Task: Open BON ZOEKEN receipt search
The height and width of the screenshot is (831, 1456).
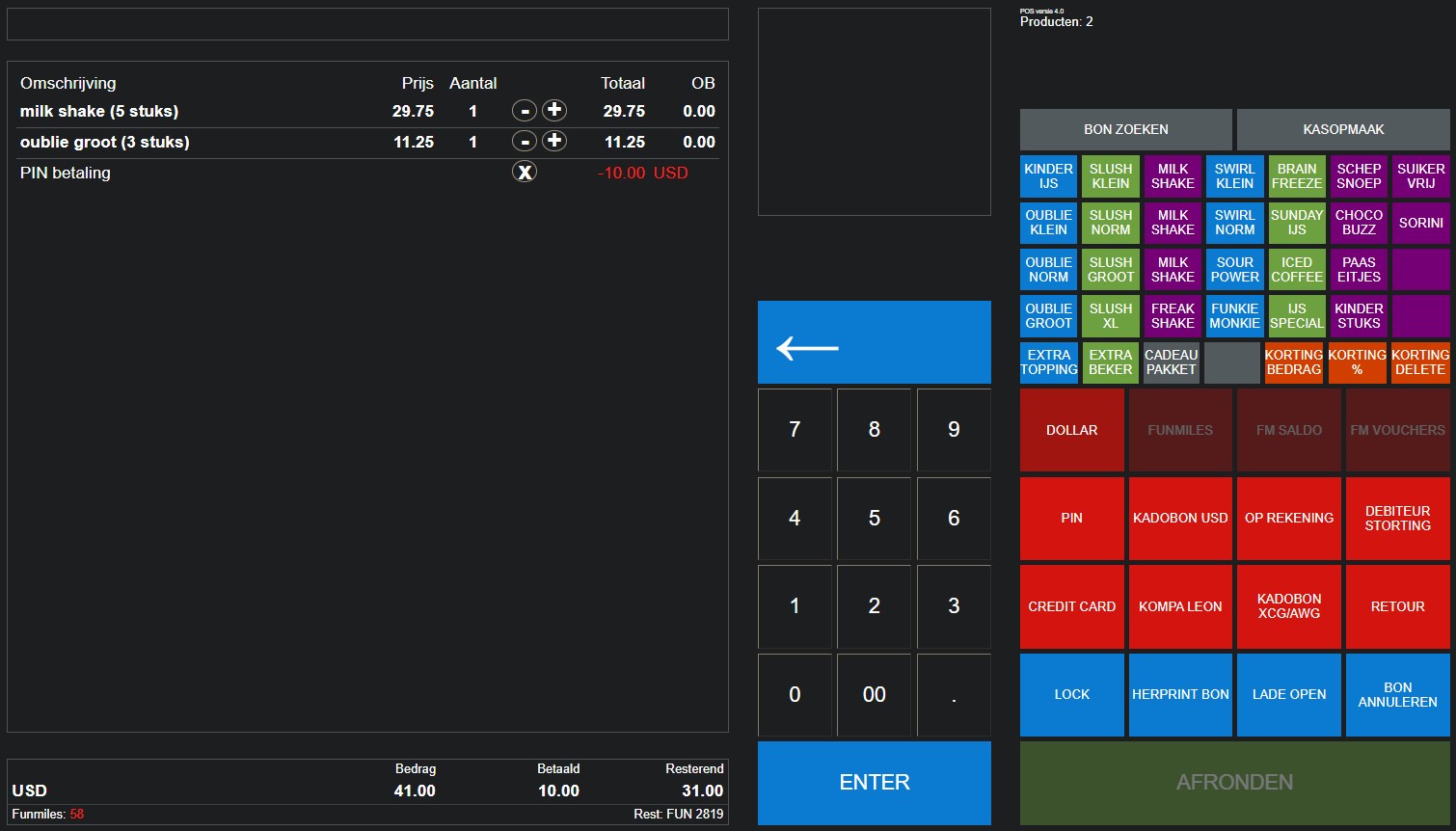Action: 1125,129
